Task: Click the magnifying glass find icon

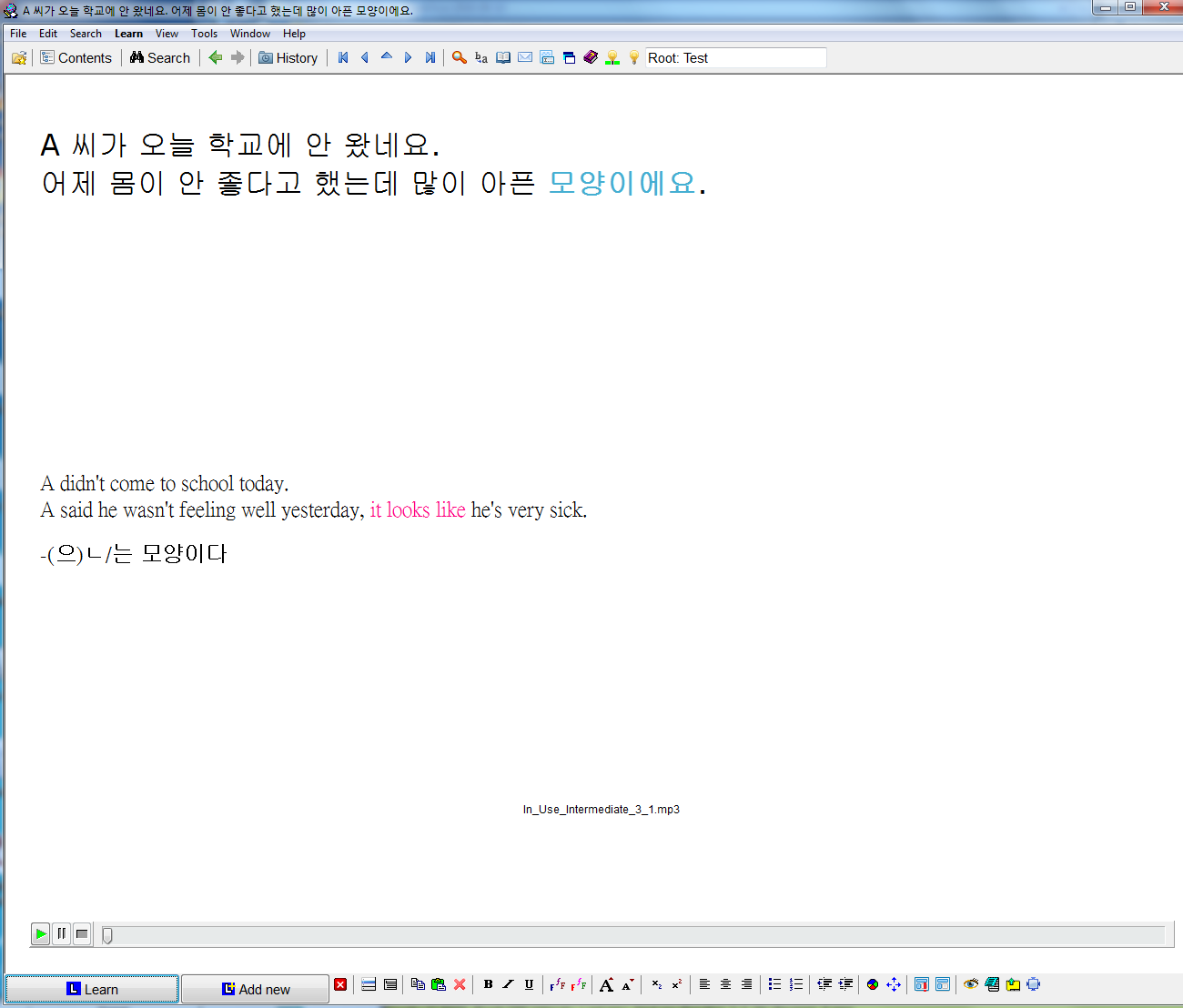Action: pos(460,57)
